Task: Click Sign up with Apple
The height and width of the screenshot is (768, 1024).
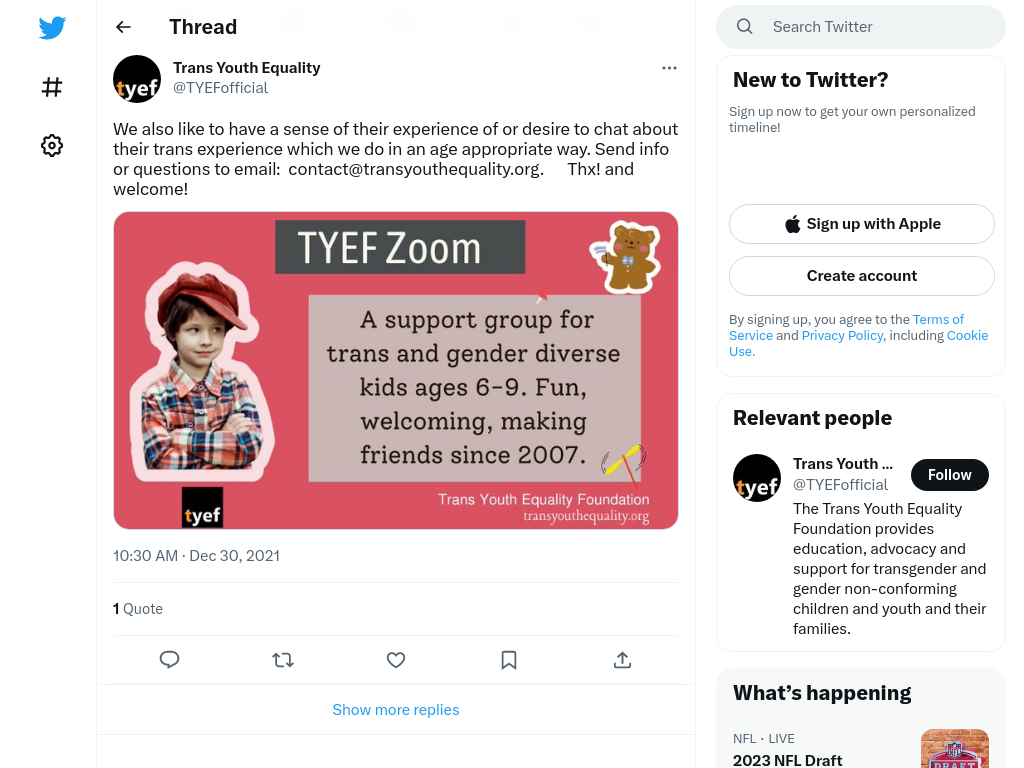Action: tap(861, 224)
